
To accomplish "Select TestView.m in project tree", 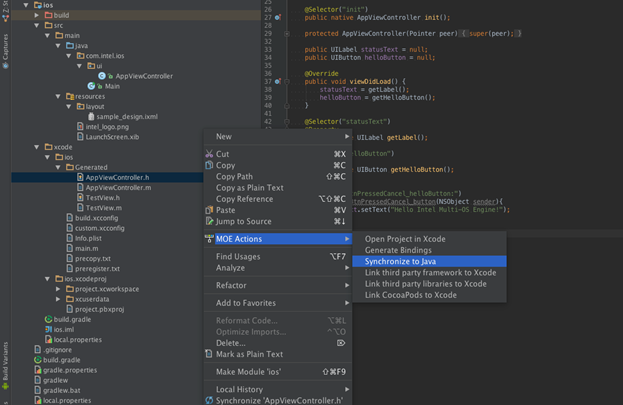I will (x=104, y=208).
